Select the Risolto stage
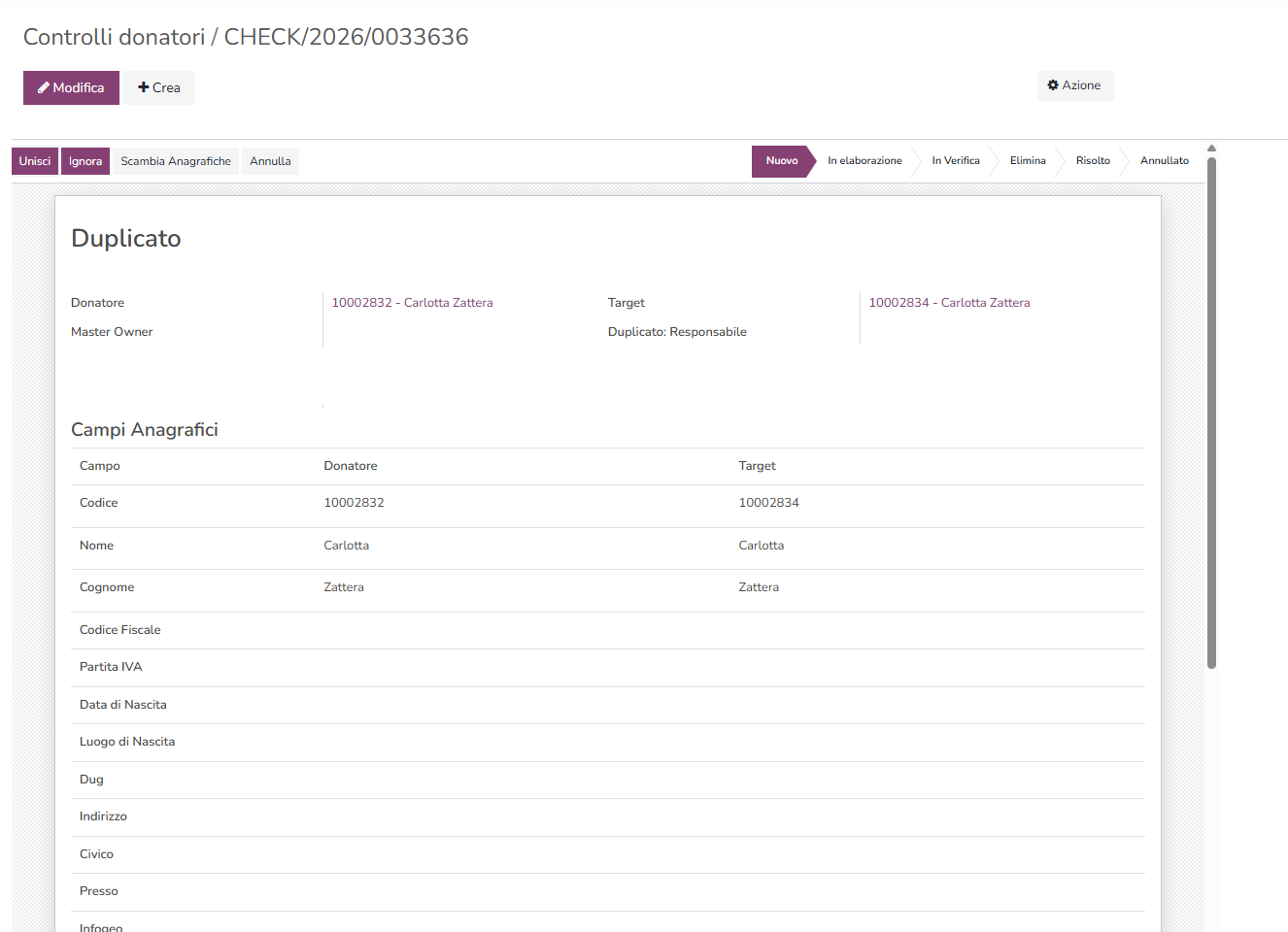The width and height of the screenshot is (1288, 932). (1093, 161)
